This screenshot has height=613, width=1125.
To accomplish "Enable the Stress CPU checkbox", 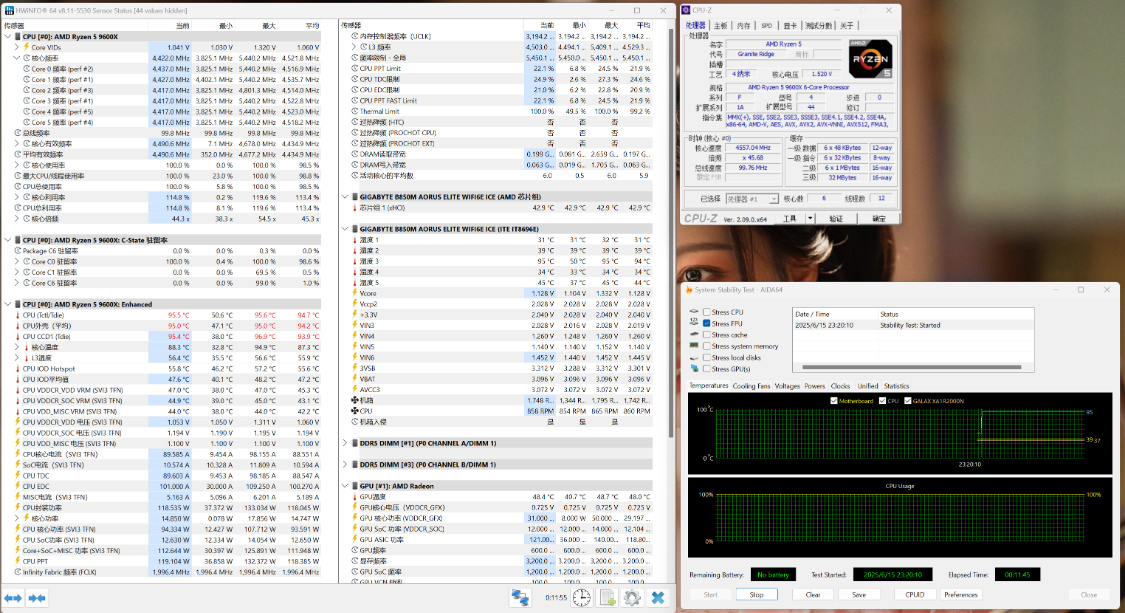I will [x=708, y=313].
